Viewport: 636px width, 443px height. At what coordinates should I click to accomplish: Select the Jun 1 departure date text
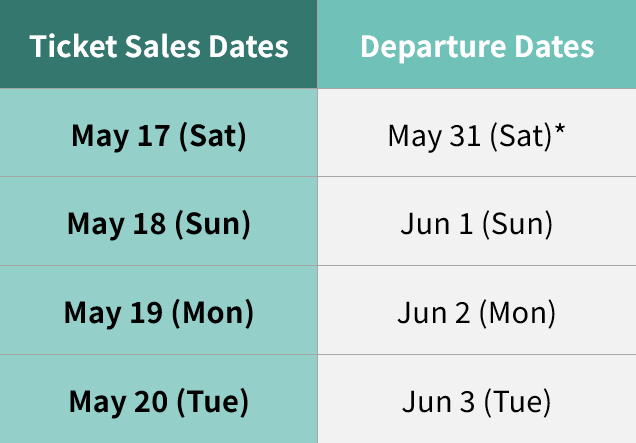[435, 223]
